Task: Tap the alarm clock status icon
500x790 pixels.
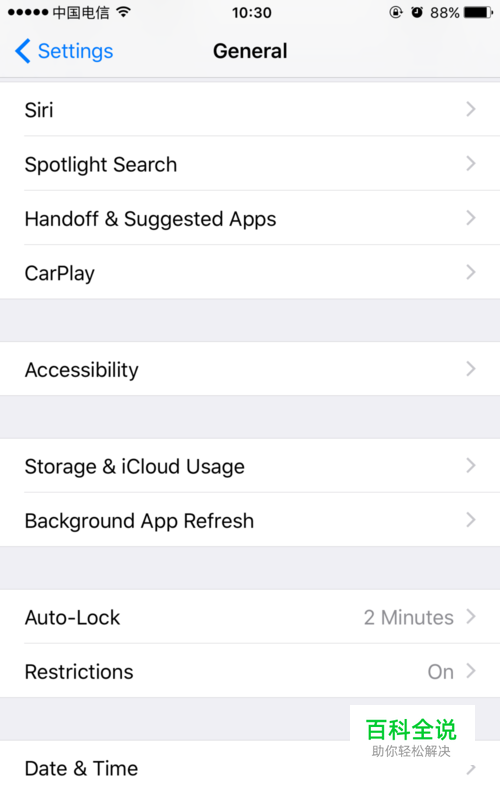Action: (417, 12)
